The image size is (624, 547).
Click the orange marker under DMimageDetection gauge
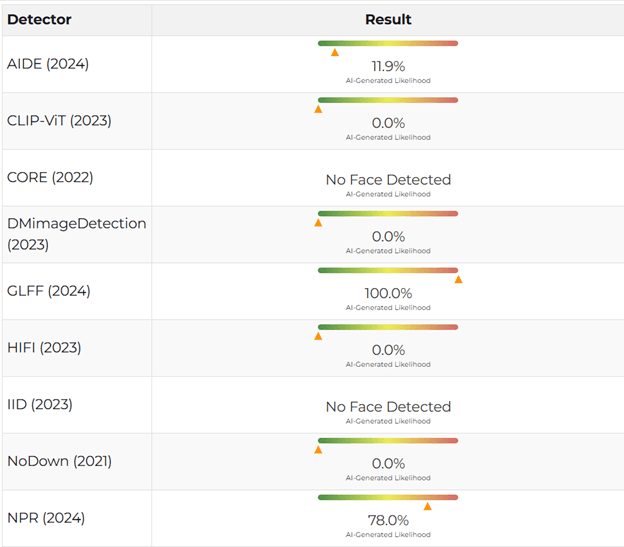pos(318,223)
